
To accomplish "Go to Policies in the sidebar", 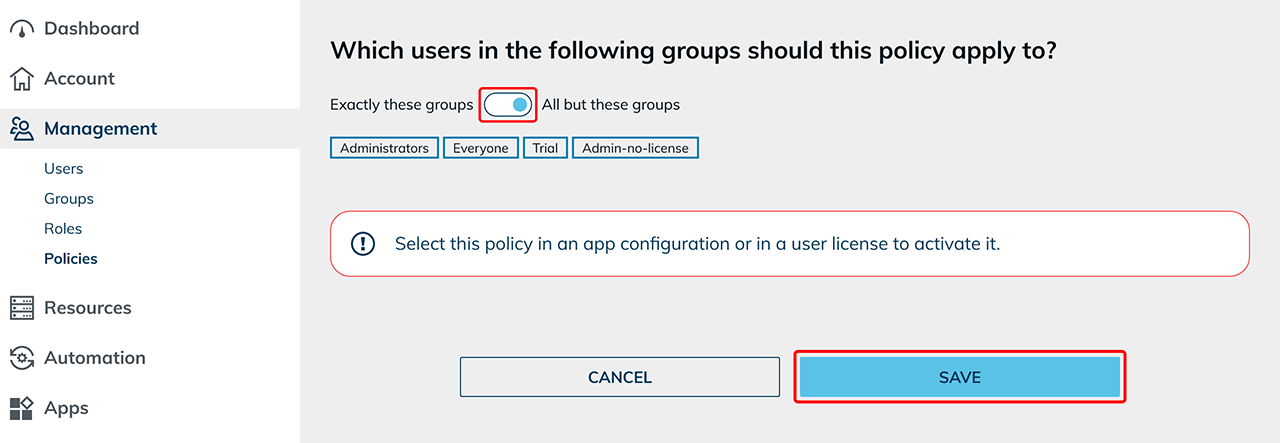I will pyautogui.click(x=71, y=259).
